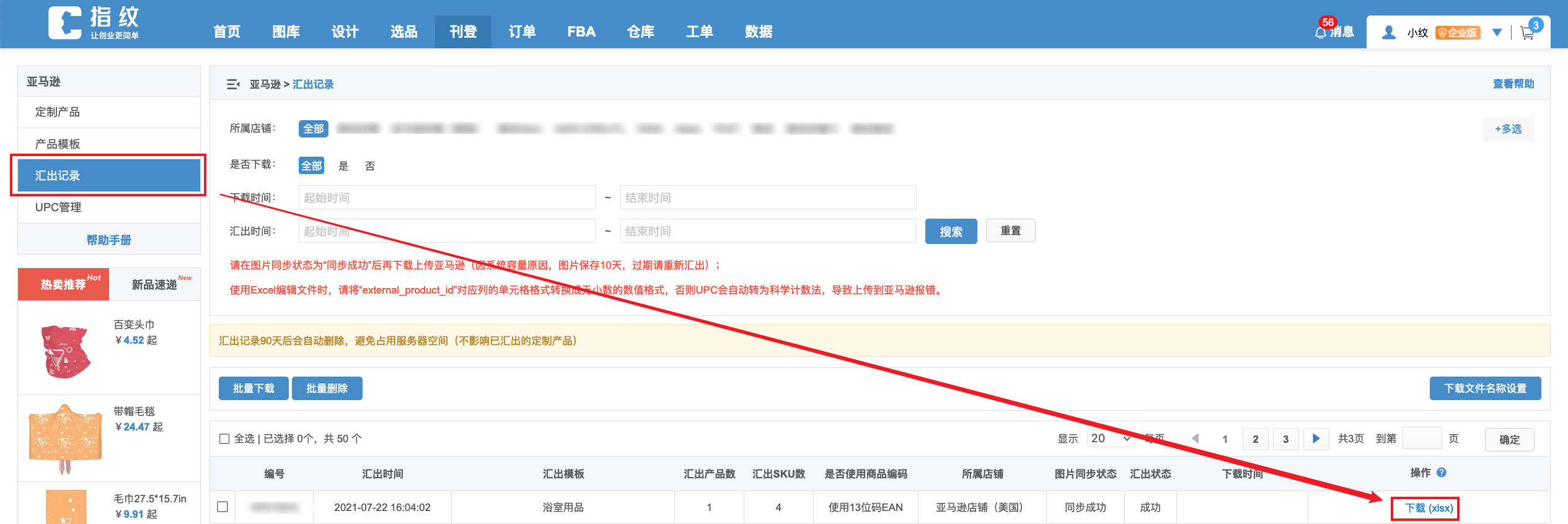Focus the 下载时间 起始时间 field
The height and width of the screenshot is (524, 1568).
(x=447, y=198)
